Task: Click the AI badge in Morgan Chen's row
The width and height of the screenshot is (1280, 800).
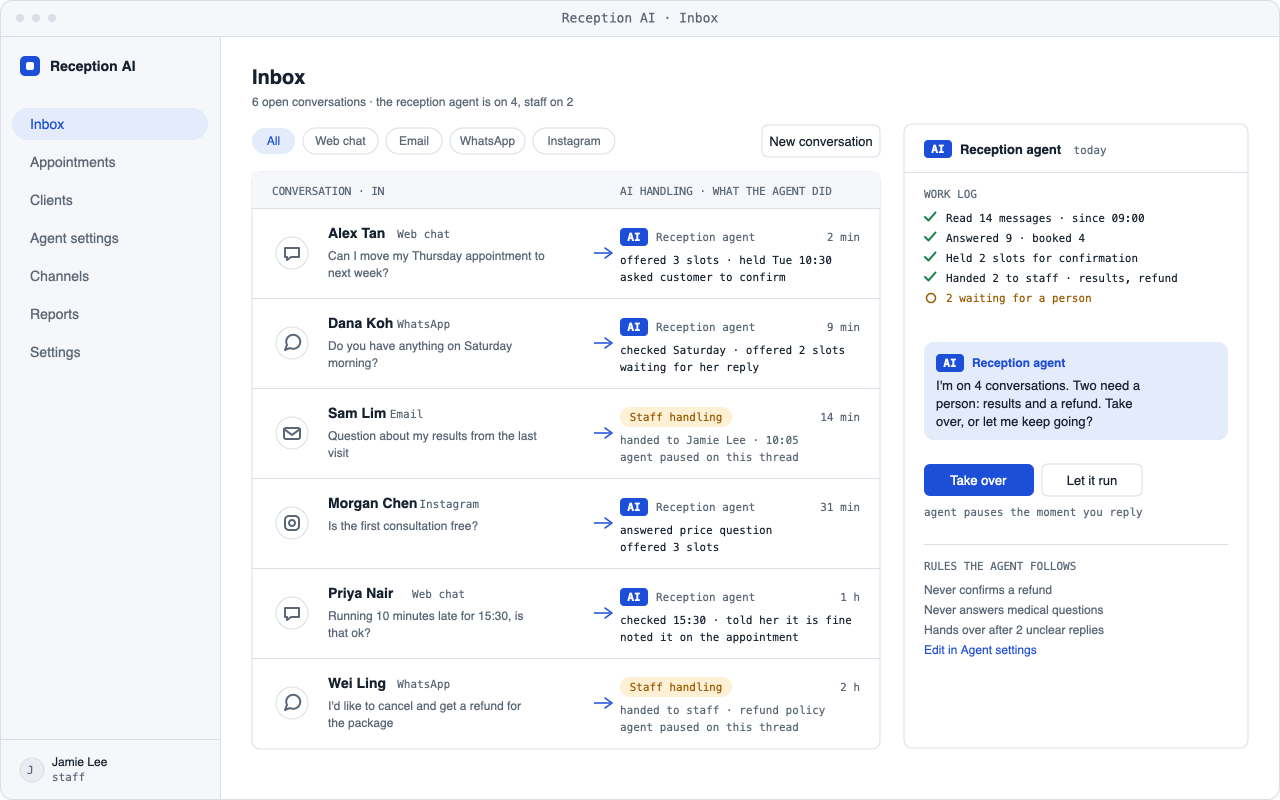Action: 633,507
